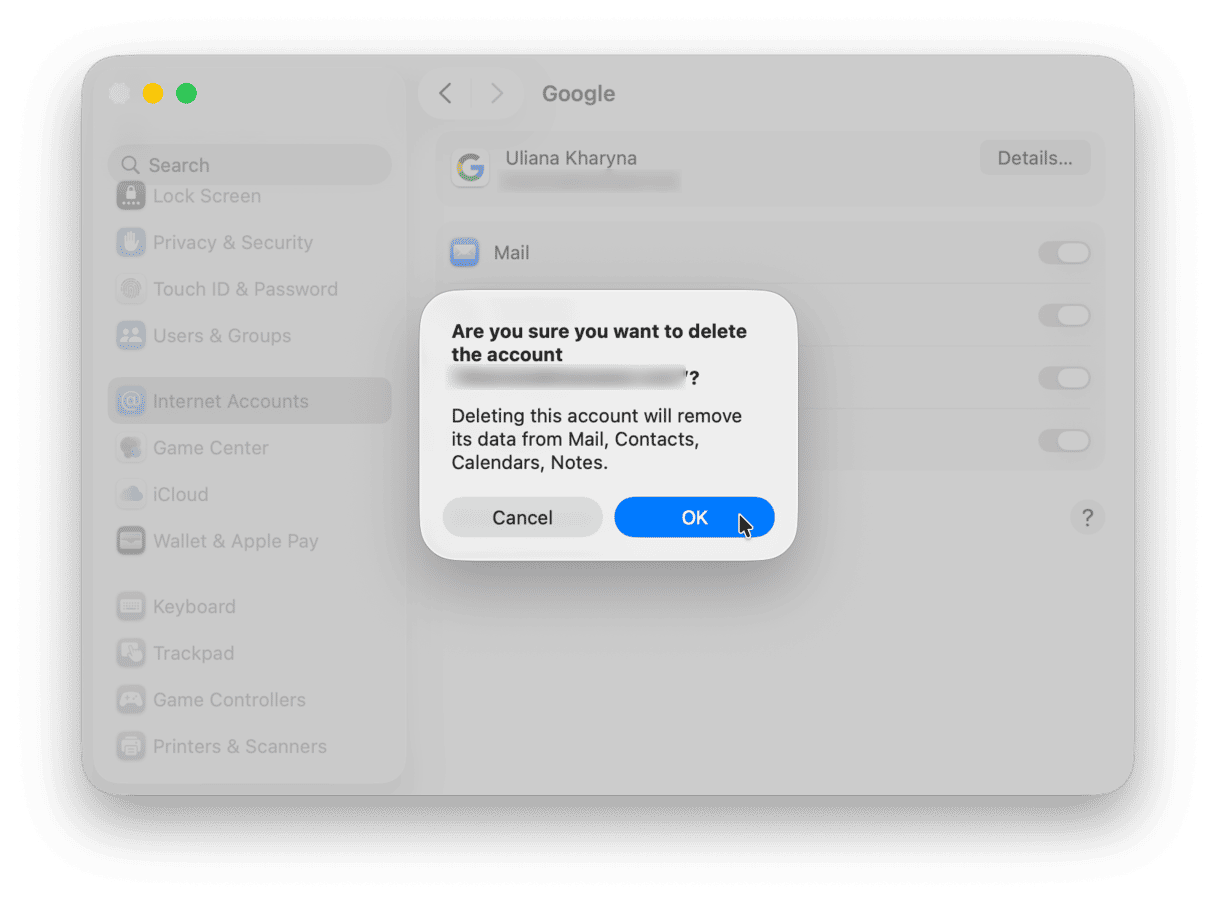1216x903 pixels.
Task: Select the Printers & Scanners icon
Action: tap(131, 746)
